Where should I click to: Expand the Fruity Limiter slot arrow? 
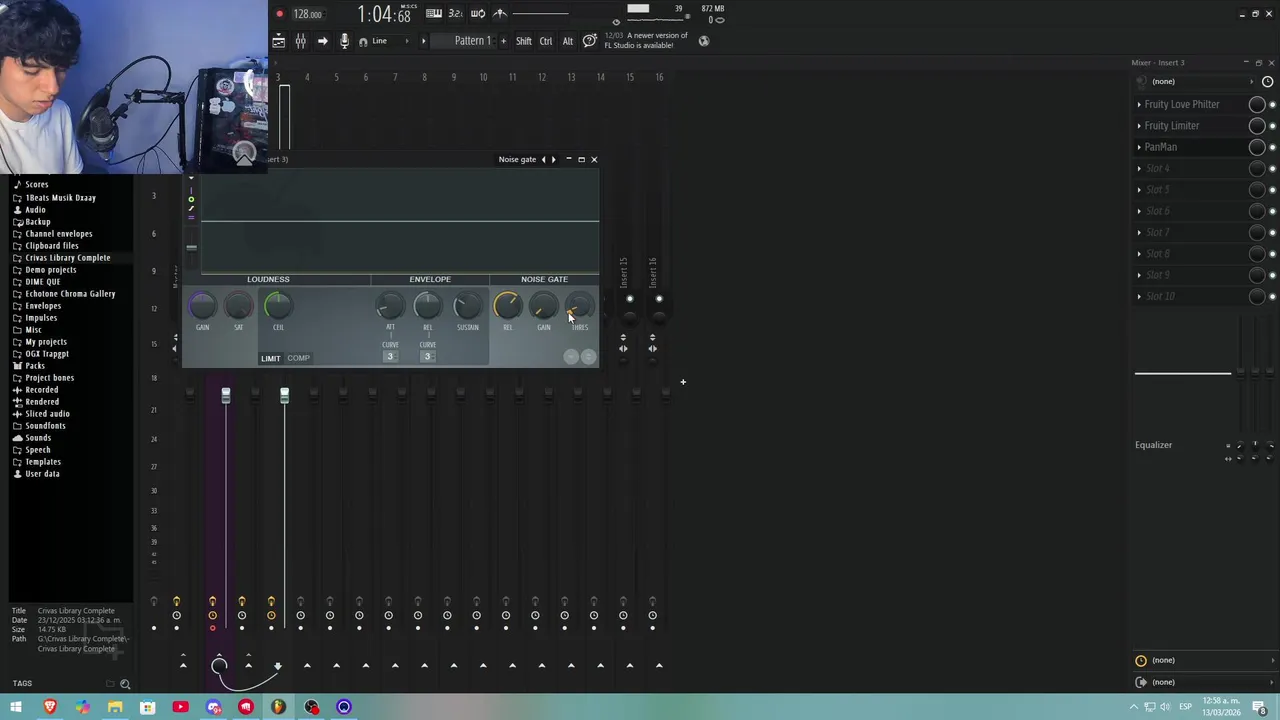pos(1139,126)
